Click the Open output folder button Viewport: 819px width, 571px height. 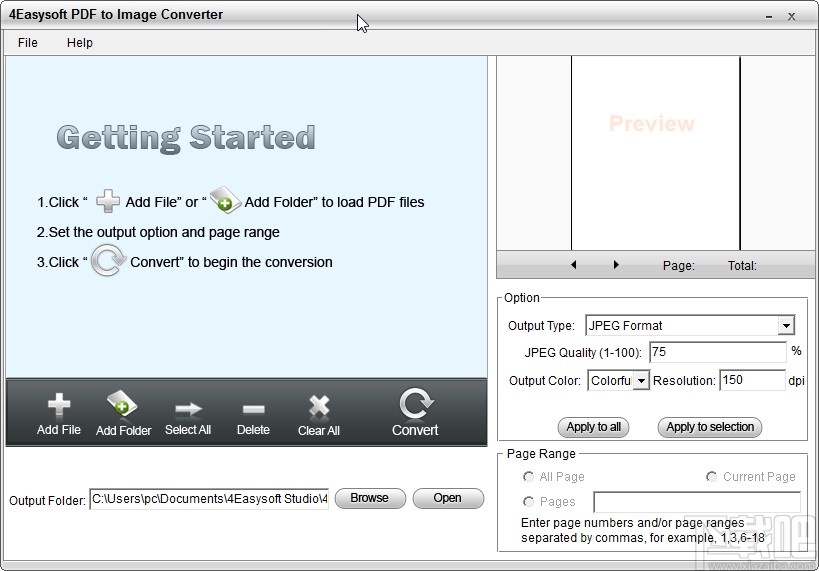pos(448,498)
